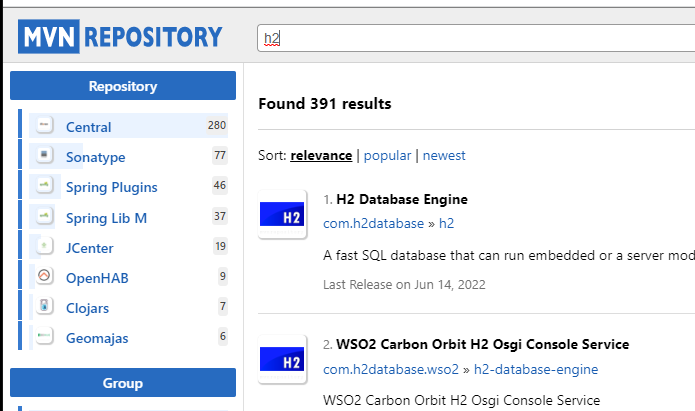Filter results by Clojars link
This screenshot has width=695, height=411.
click(x=87, y=308)
